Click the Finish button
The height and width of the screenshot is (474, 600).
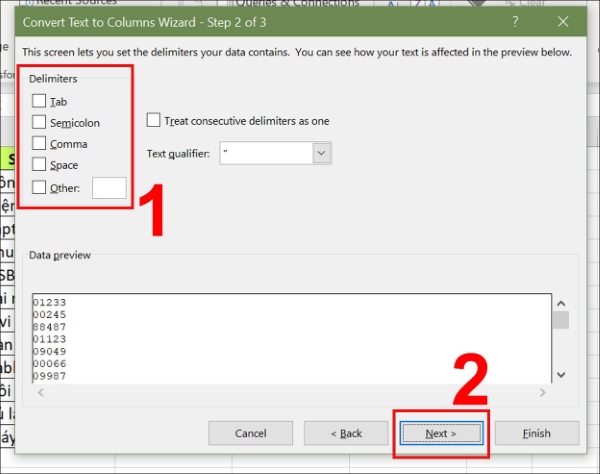[537, 433]
